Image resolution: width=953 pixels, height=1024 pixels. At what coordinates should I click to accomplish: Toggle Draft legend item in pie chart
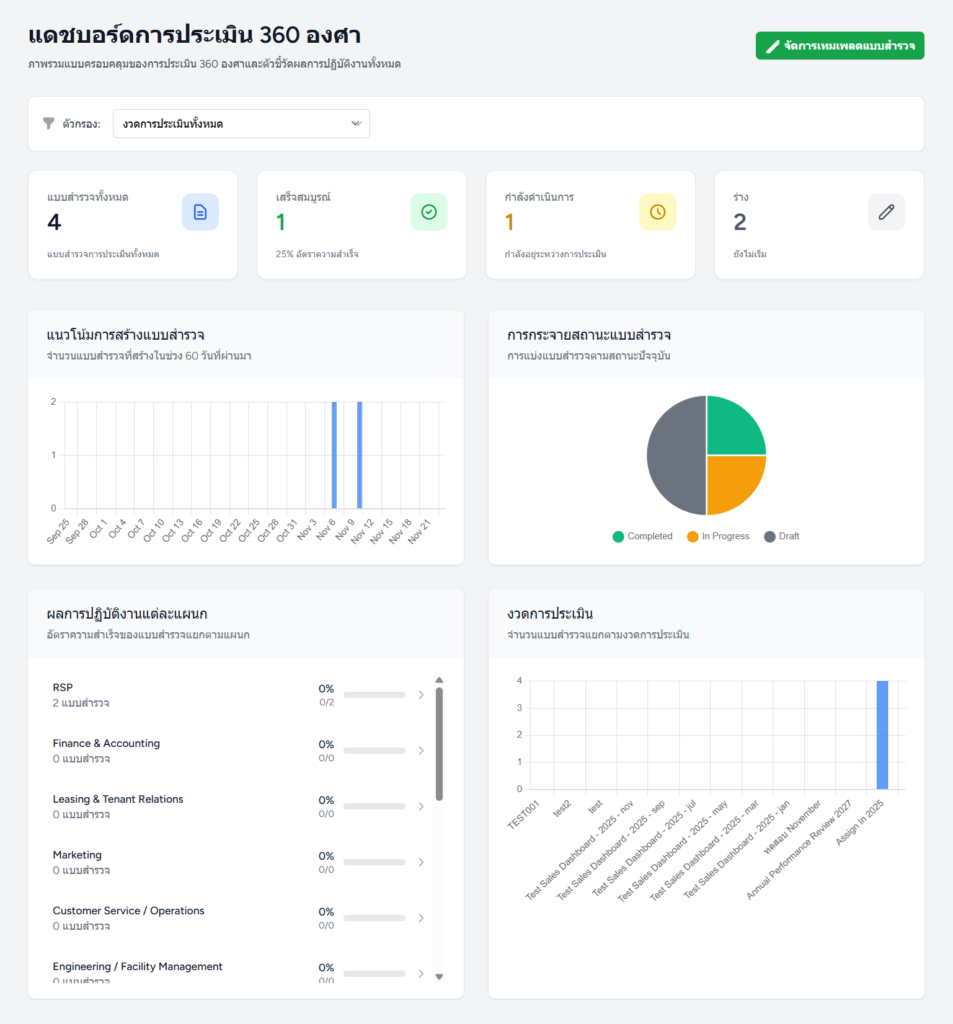coord(781,536)
